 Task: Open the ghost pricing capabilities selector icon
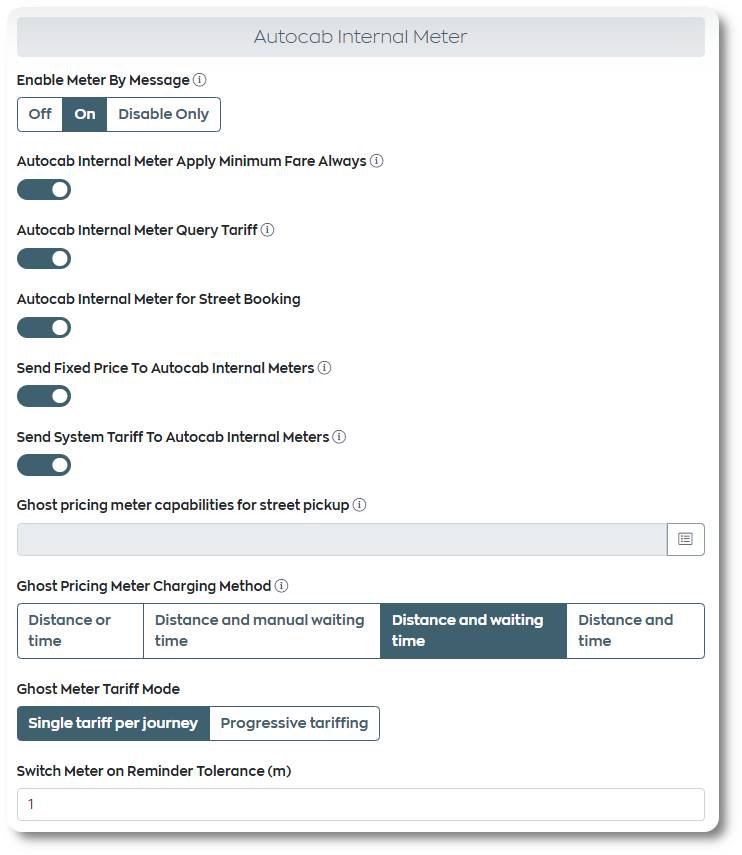pyautogui.click(x=686, y=539)
